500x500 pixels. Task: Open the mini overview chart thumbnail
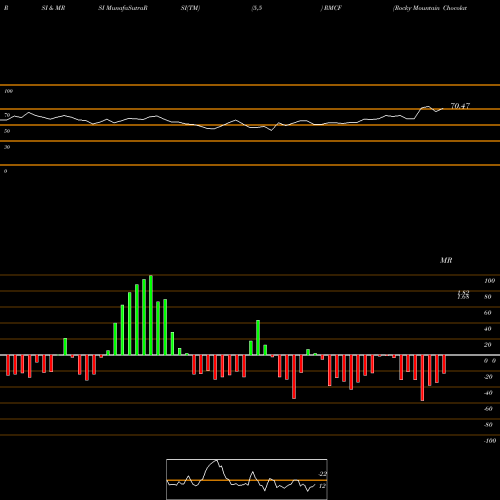point(247,479)
